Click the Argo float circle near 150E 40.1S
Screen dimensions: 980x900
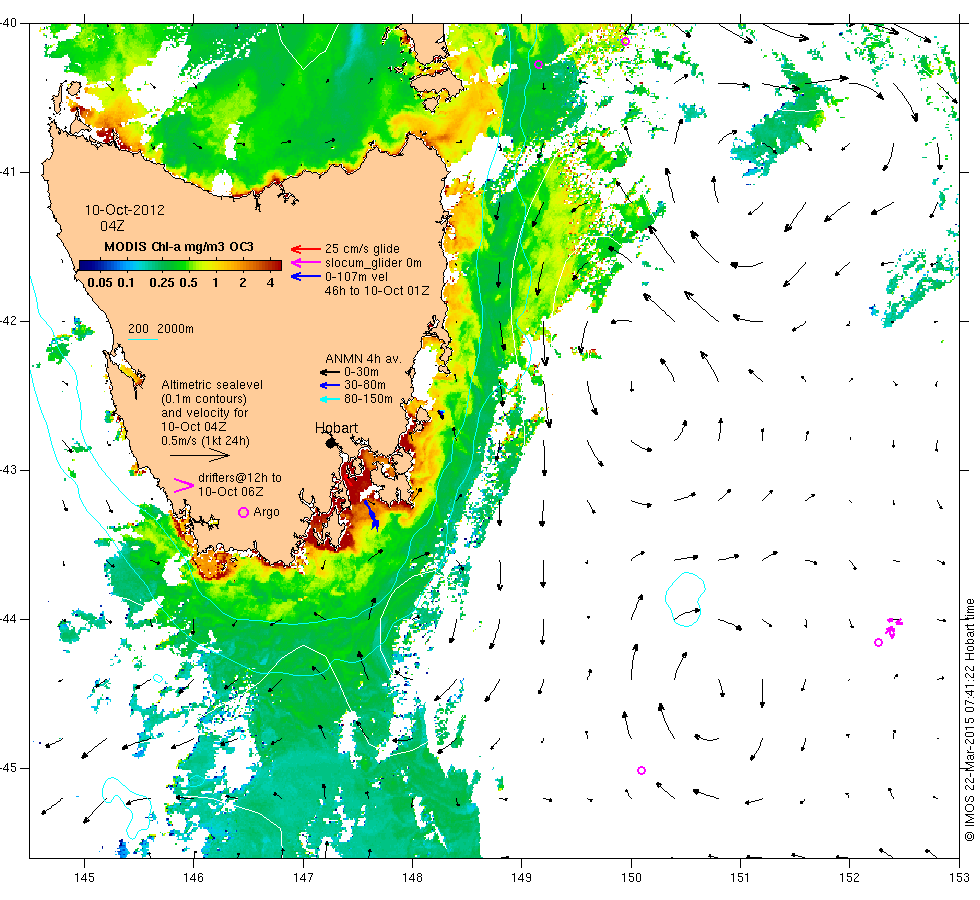[x=626, y=42]
